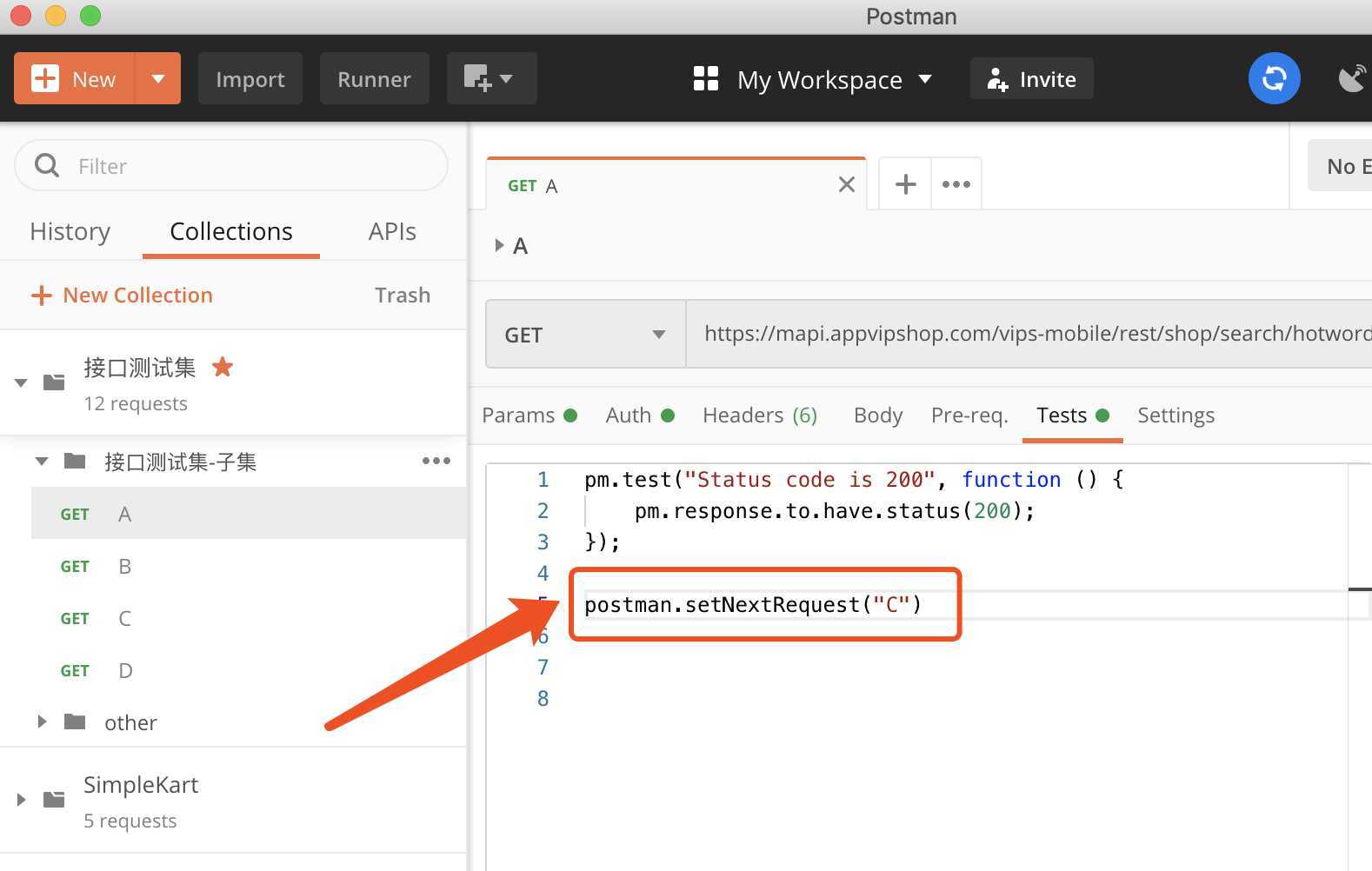Open the Tests tab

tap(1072, 416)
